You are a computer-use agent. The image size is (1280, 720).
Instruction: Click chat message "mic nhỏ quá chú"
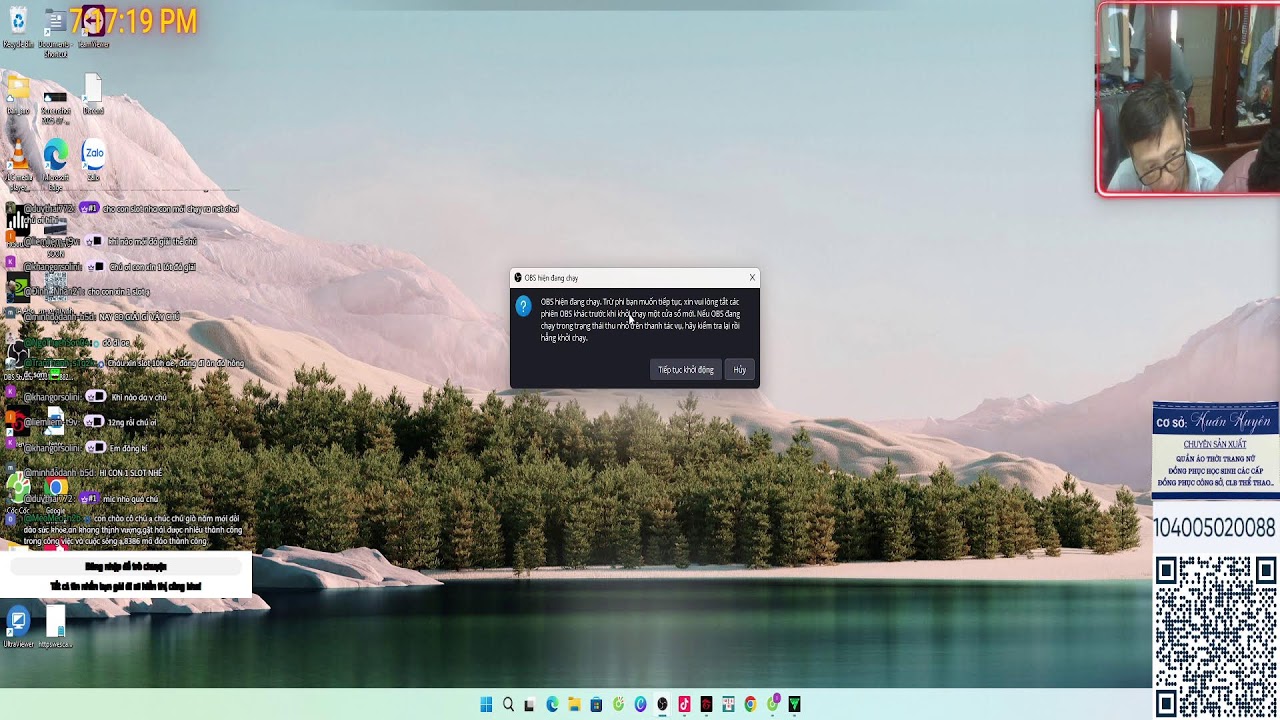pos(130,499)
